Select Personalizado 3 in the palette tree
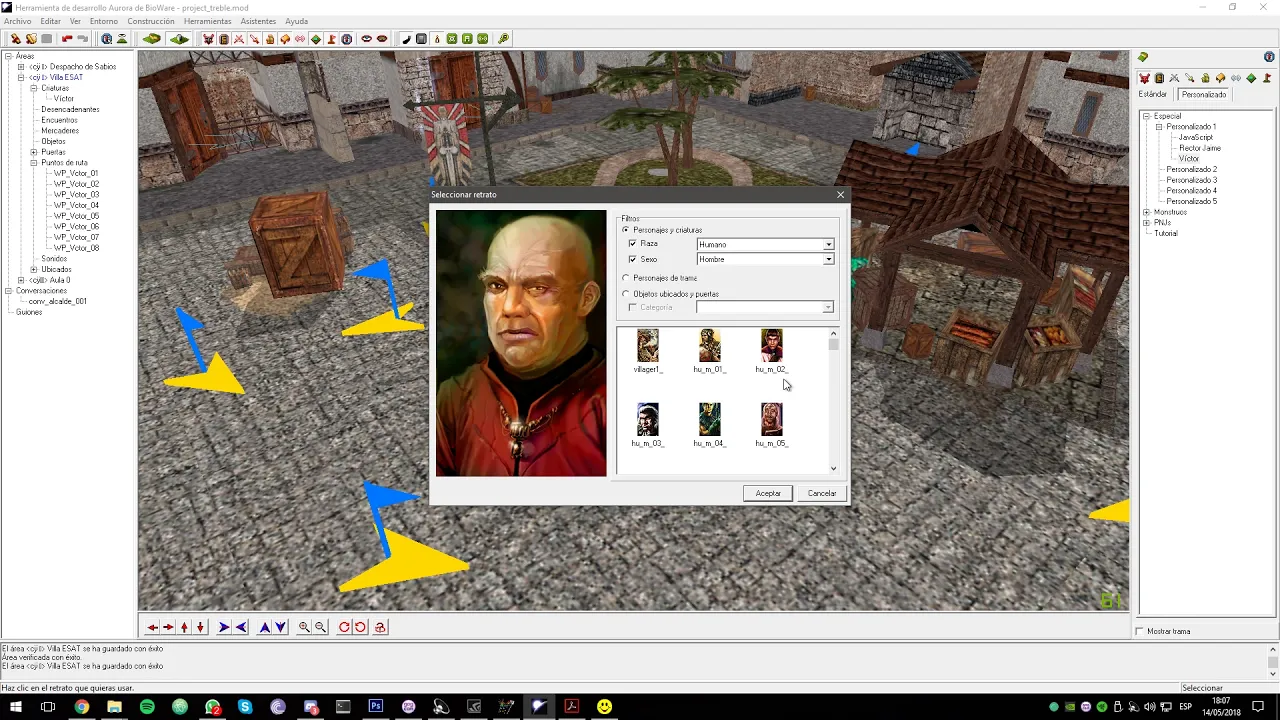 (x=1191, y=180)
